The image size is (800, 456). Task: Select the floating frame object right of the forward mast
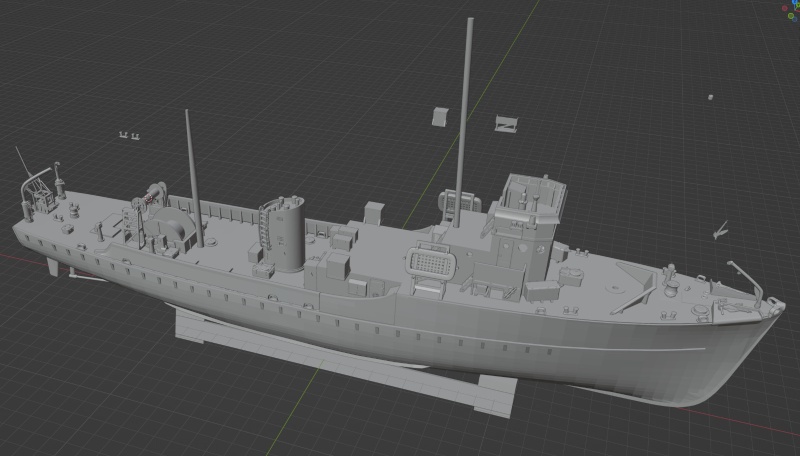507,123
